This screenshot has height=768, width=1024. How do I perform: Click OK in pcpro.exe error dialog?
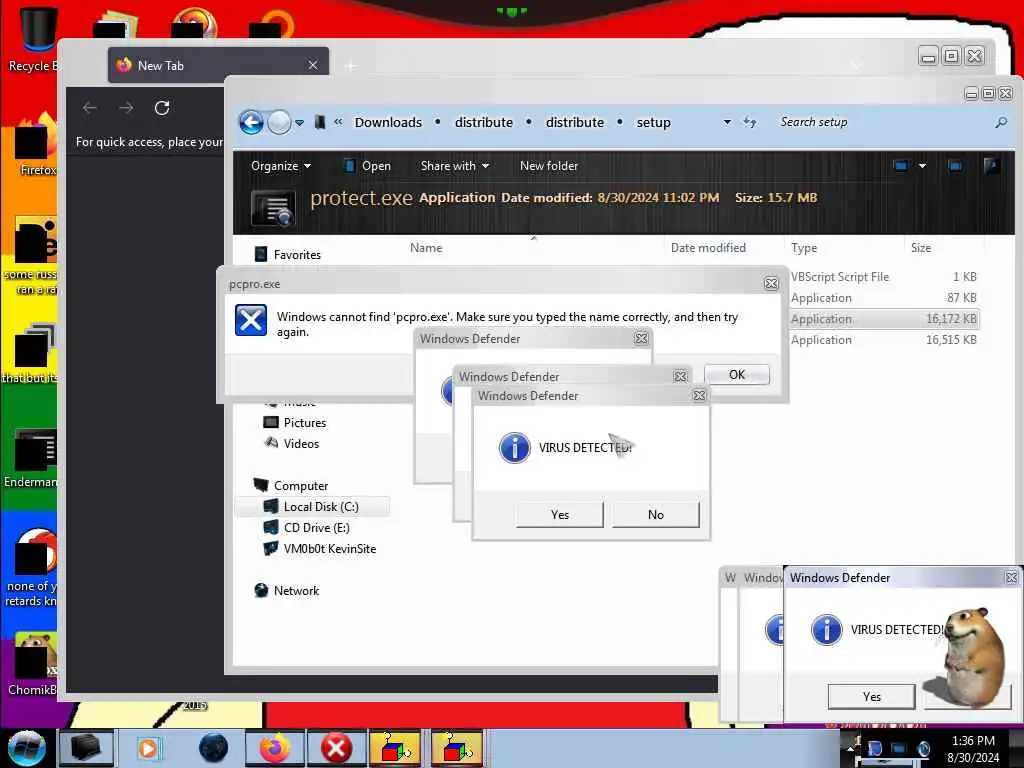737,374
